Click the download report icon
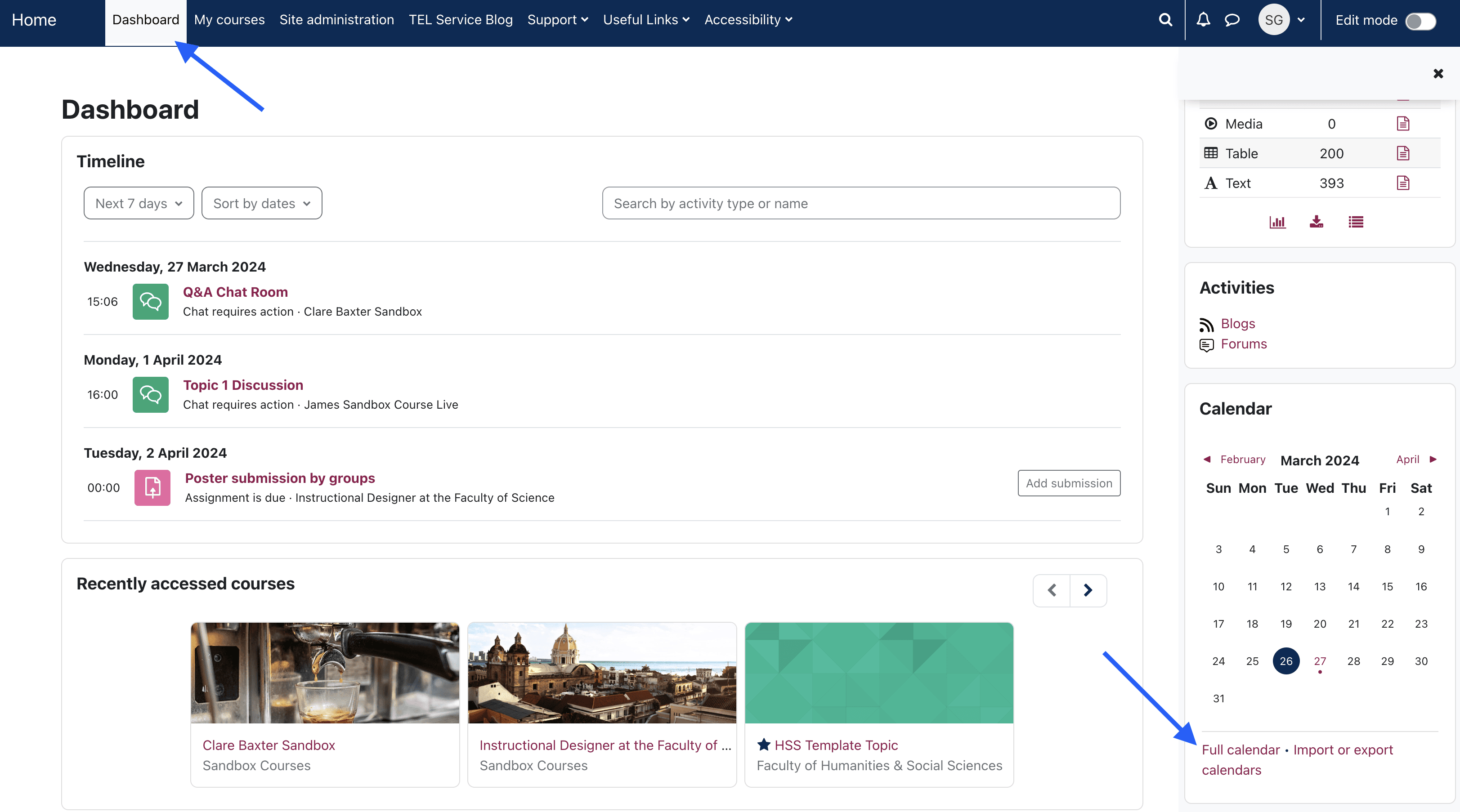This screenshot has width=1460, height=812. (1316, 222)
